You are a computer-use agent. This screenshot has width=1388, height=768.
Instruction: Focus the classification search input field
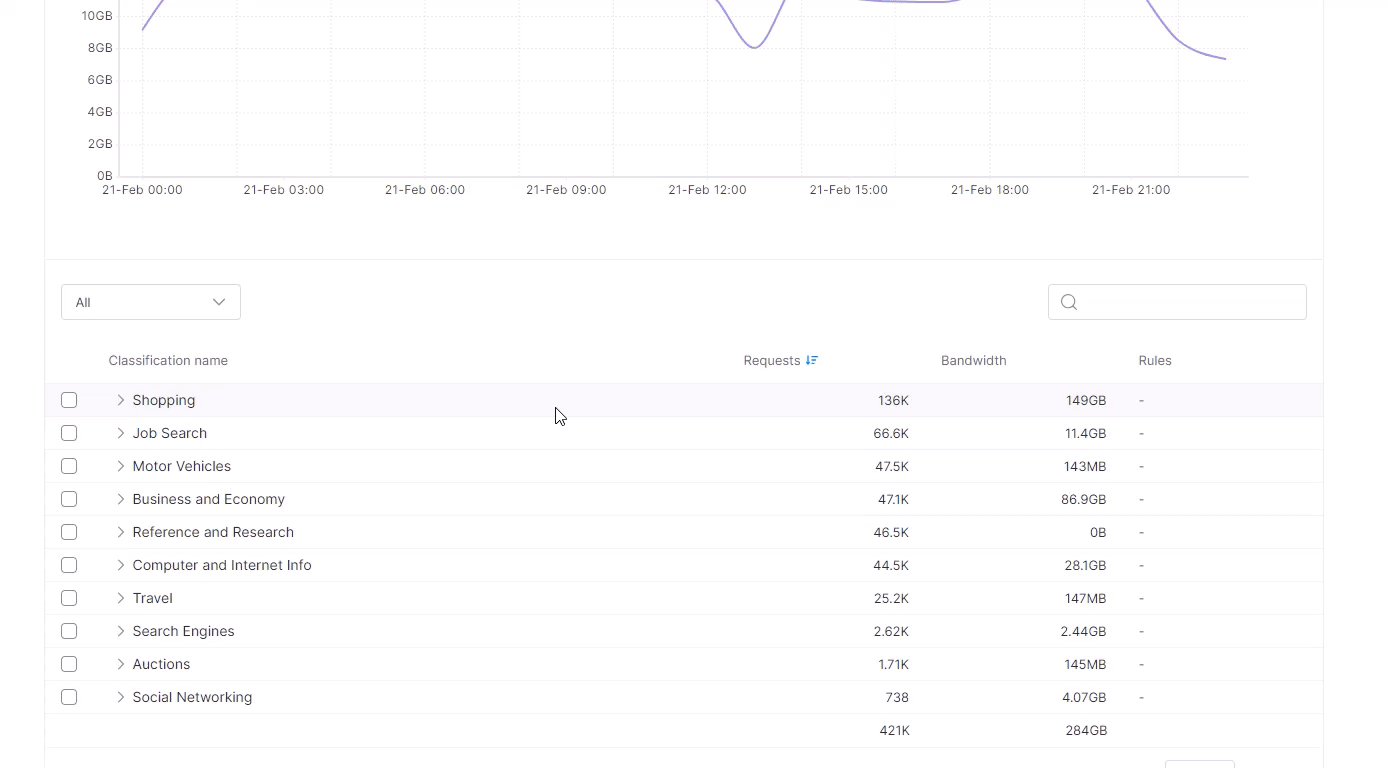(1177, 302)
